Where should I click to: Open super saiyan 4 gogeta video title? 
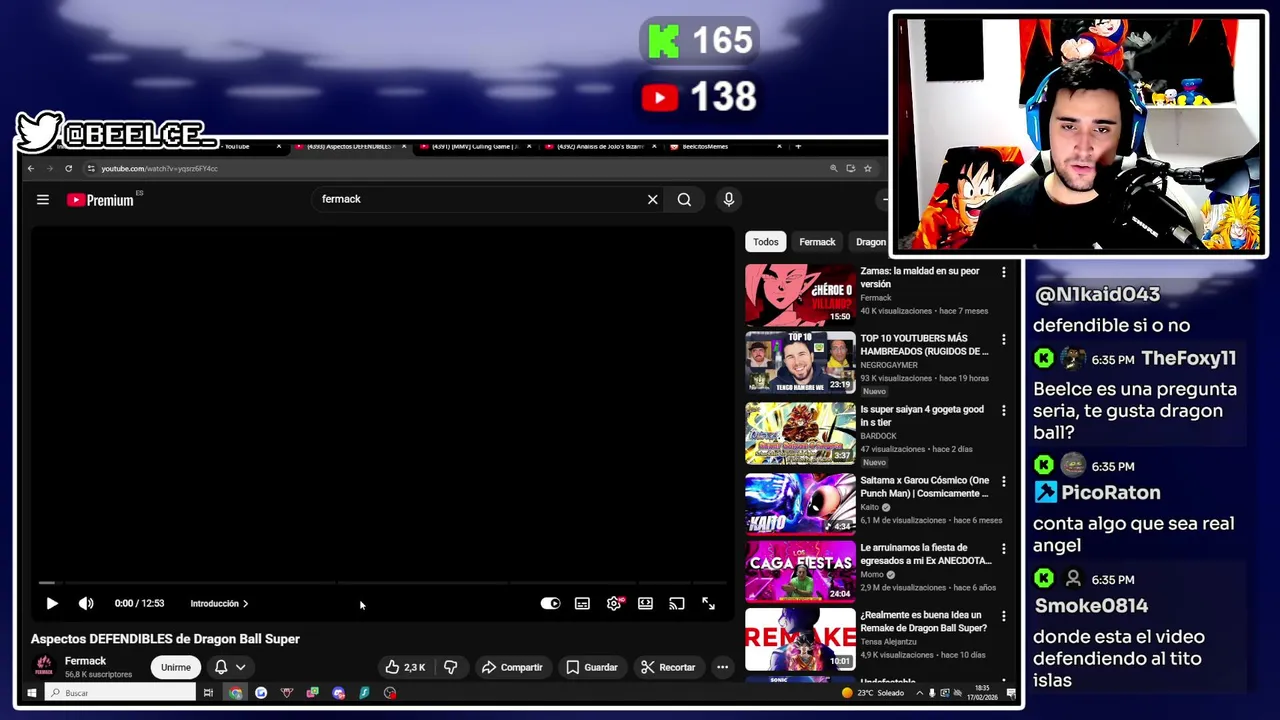coord(922,415)
